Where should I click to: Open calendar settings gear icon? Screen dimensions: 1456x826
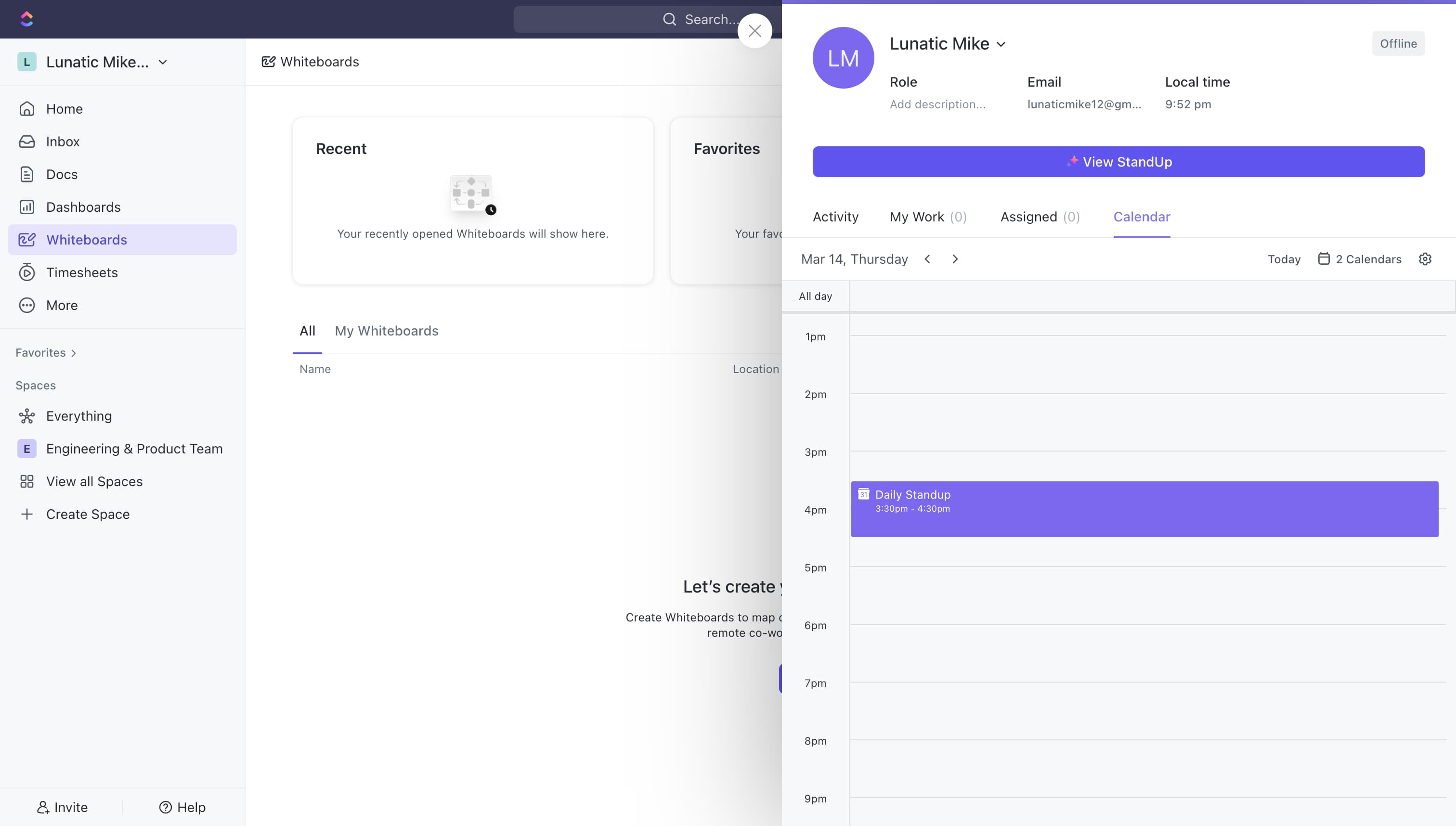pos(1425,259)
